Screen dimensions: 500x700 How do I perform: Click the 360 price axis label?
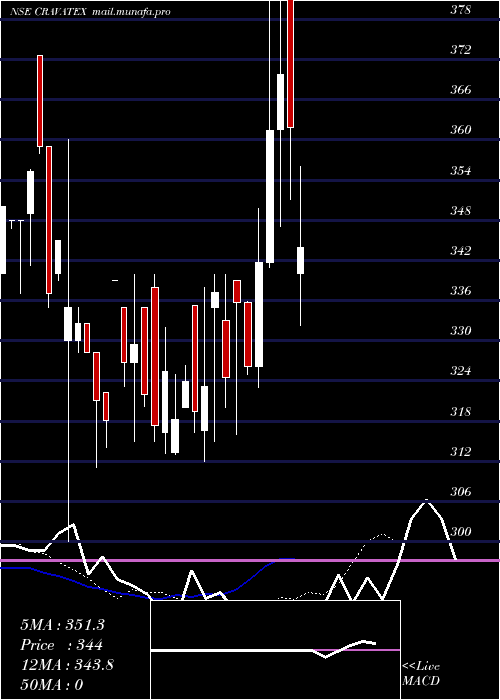tap(460, 130)
